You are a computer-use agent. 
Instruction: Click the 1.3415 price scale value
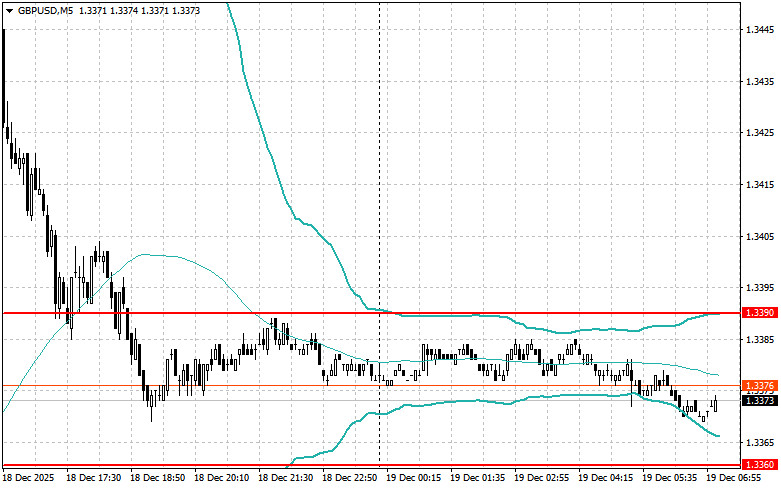click(760, 185)
